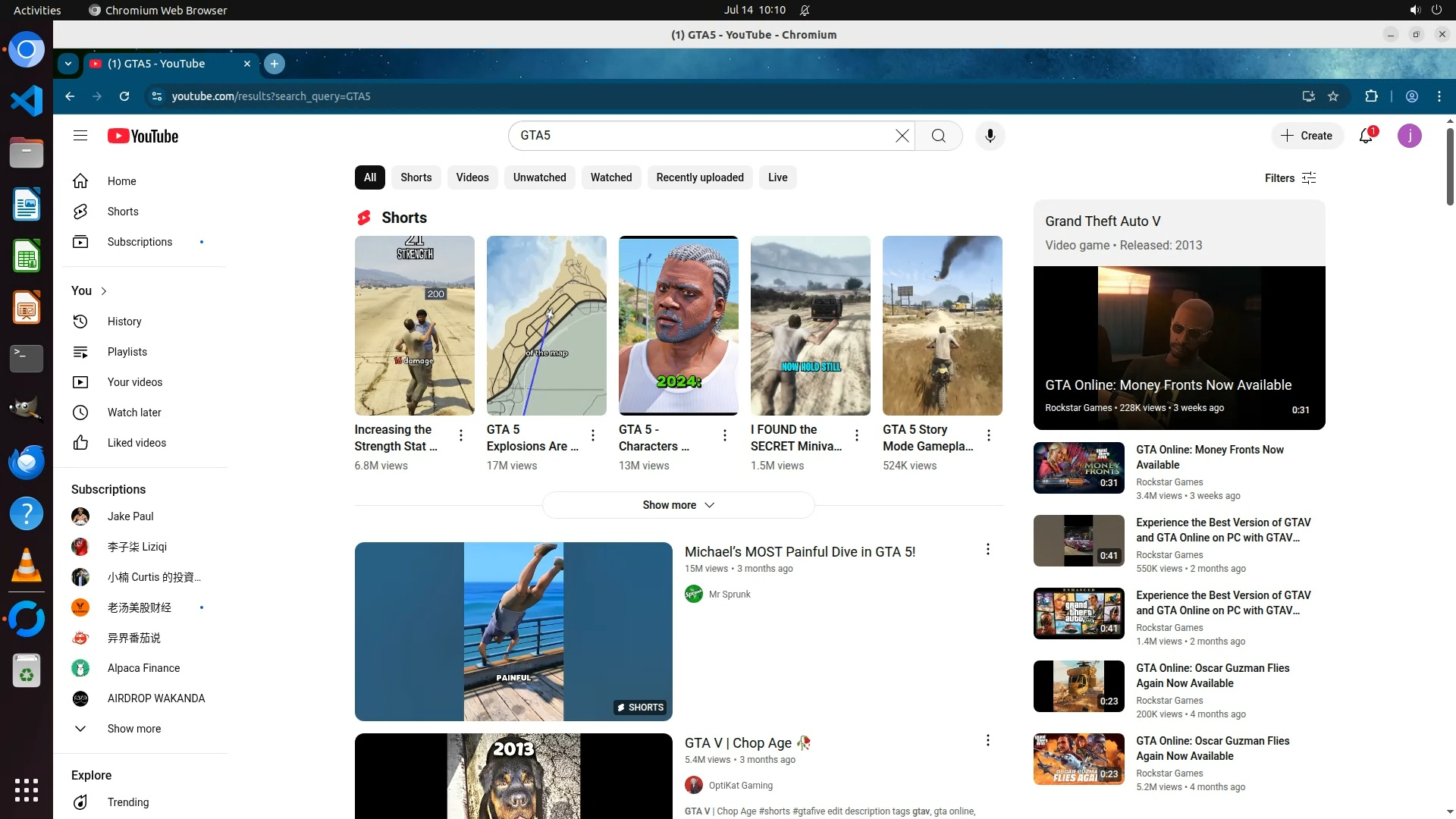
Task: Expand subscriptions list via Show more
Action: [x=133, y=729]
